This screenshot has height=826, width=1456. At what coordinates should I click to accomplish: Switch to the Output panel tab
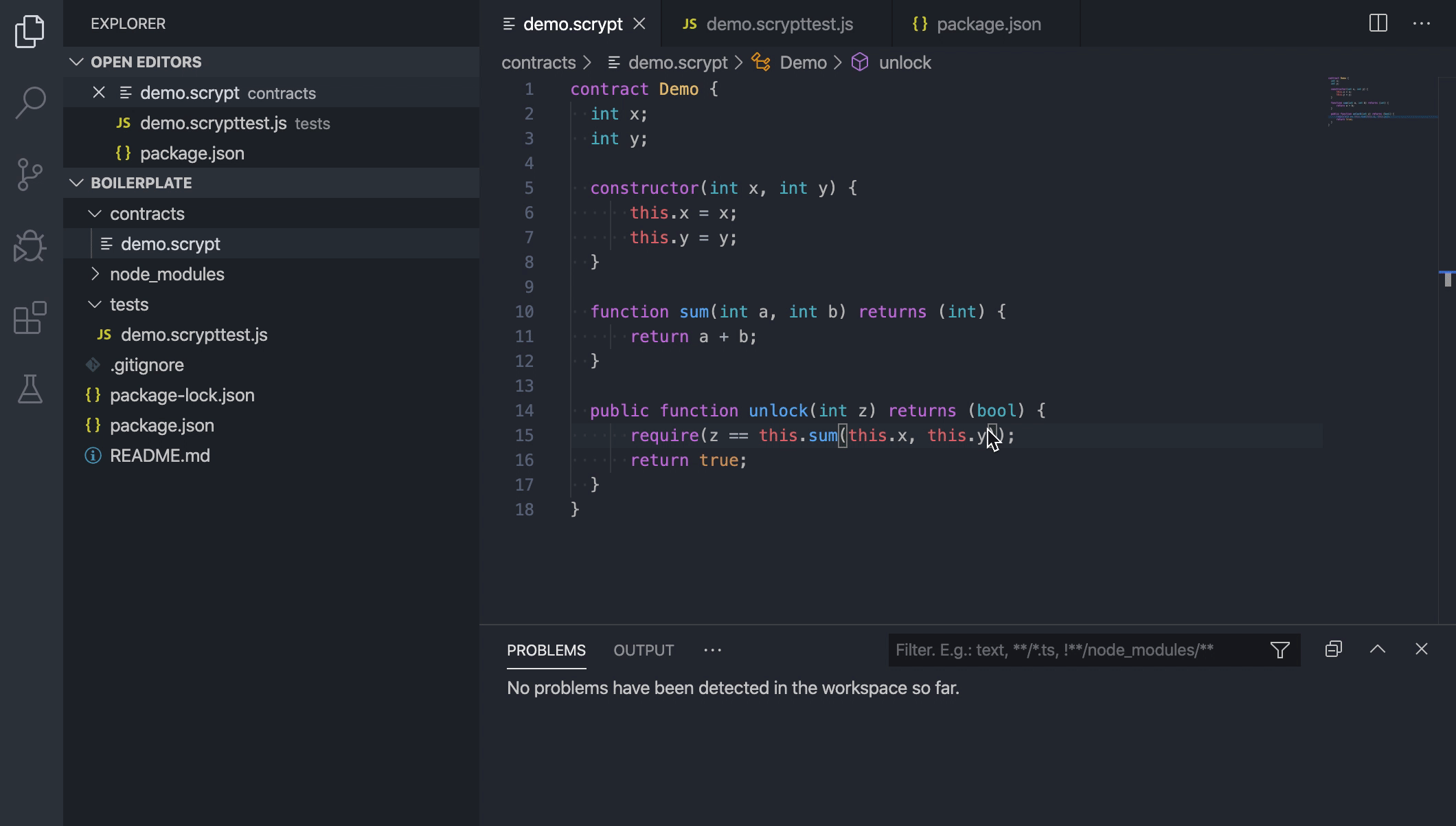644,650
